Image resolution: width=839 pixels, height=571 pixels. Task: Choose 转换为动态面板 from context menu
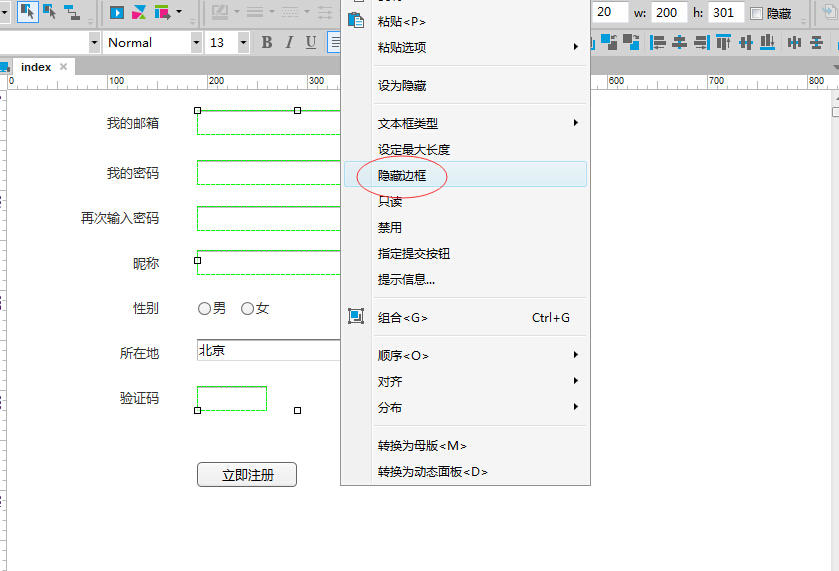coord(432,471)
